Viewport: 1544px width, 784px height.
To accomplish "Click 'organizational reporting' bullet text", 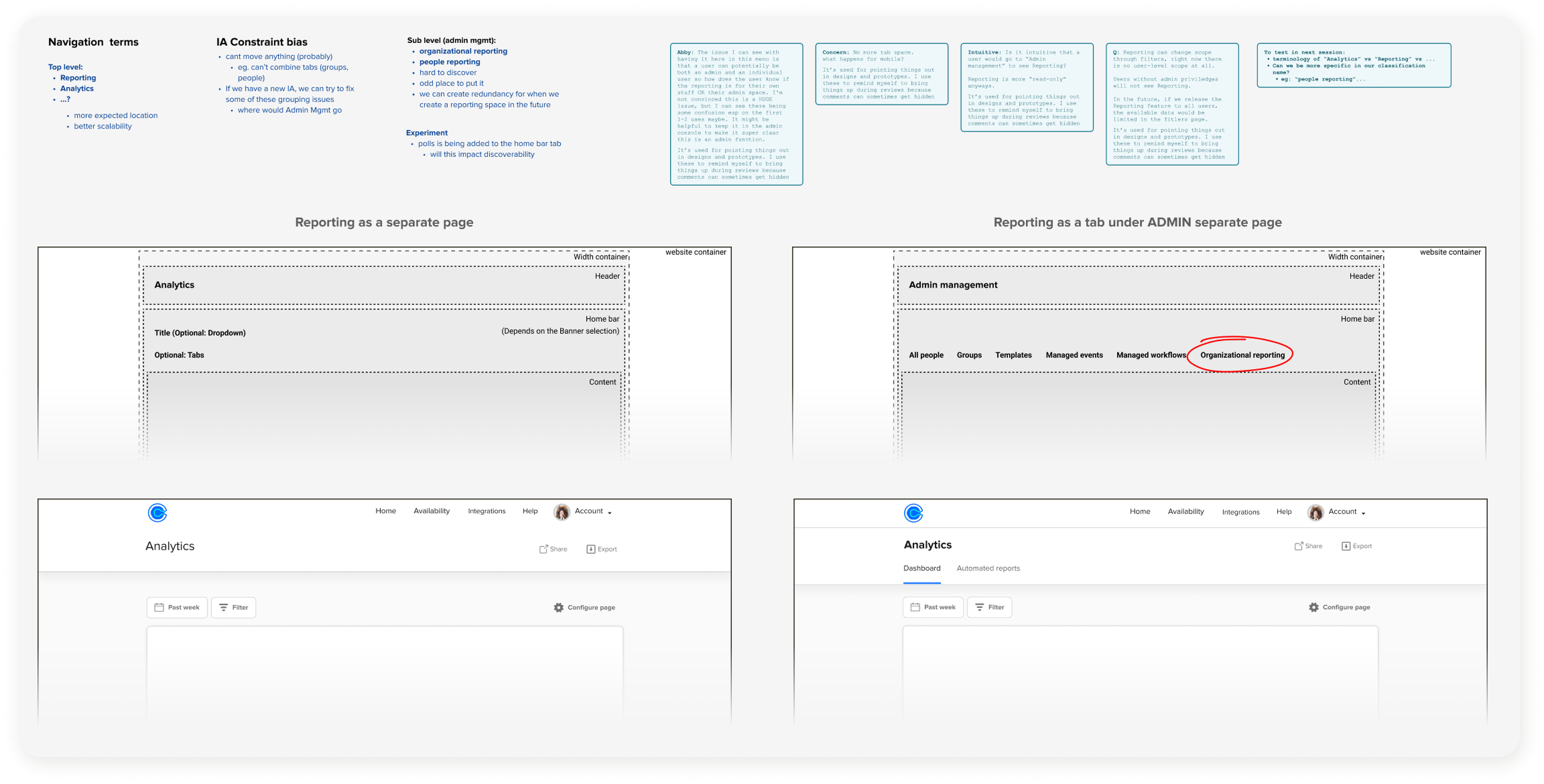I will pos(463,51).
